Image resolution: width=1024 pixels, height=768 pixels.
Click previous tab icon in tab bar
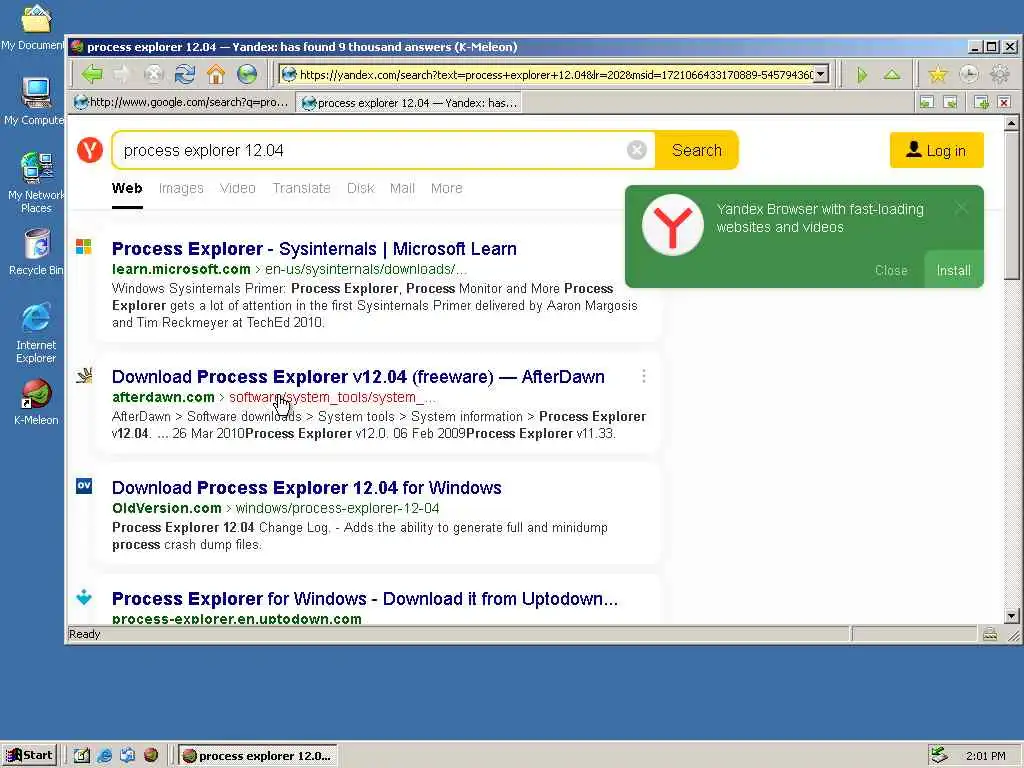click(927, 102)
